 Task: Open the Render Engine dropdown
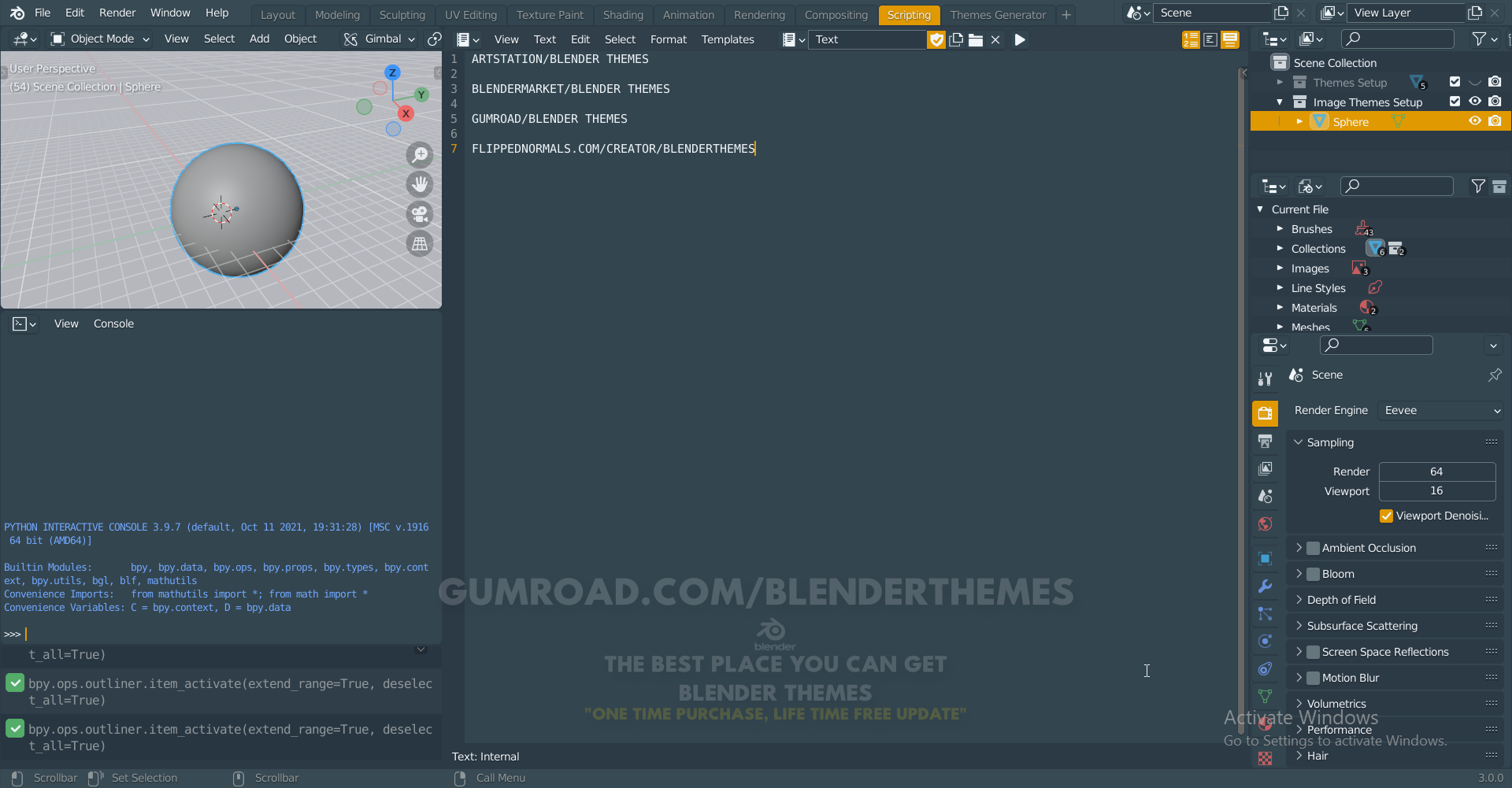(1443, 410)
